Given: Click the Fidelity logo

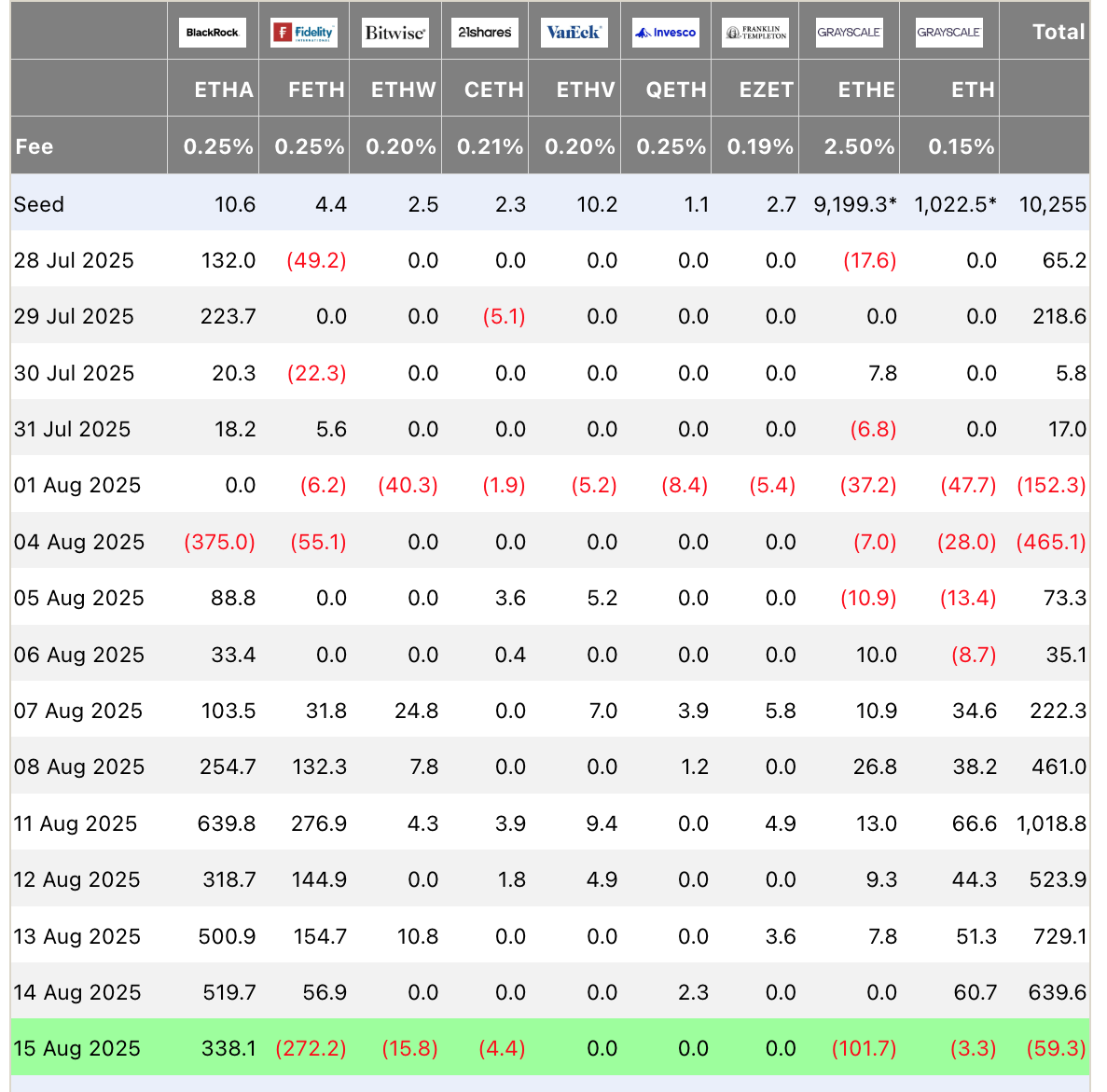Looking at the screenshot, I should [x=304, y=33].
